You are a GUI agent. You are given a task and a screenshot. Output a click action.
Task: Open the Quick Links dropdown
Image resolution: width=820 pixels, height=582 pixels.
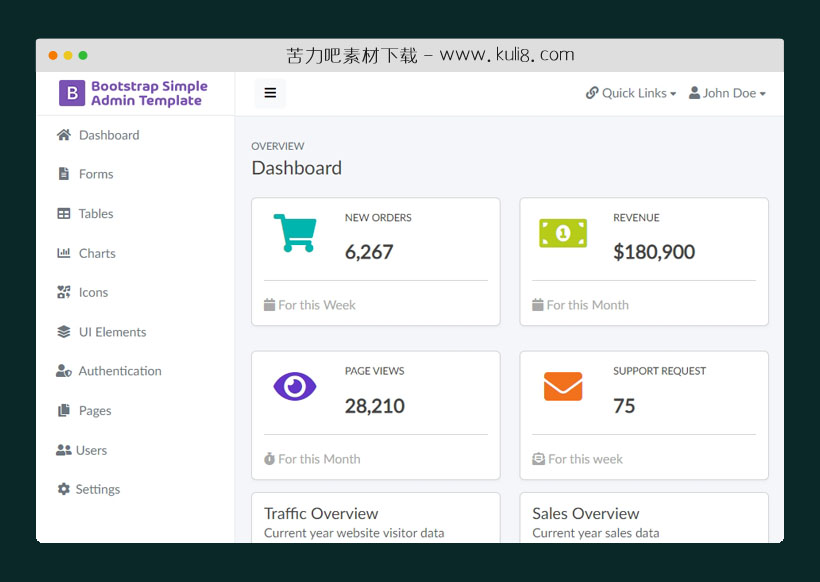631,93
